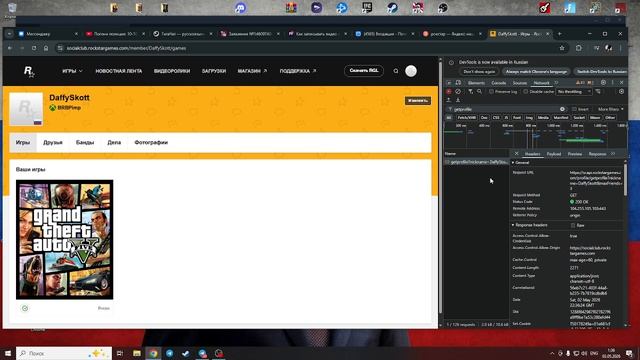The width and height of the screenshot is (640, 360).
Task: Switch to the Payload tab
Action: (x=553, y=154)
